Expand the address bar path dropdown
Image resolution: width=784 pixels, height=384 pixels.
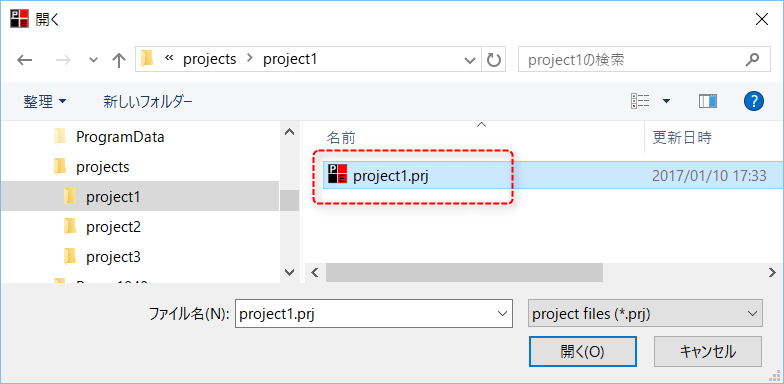[x=470, y=60]
